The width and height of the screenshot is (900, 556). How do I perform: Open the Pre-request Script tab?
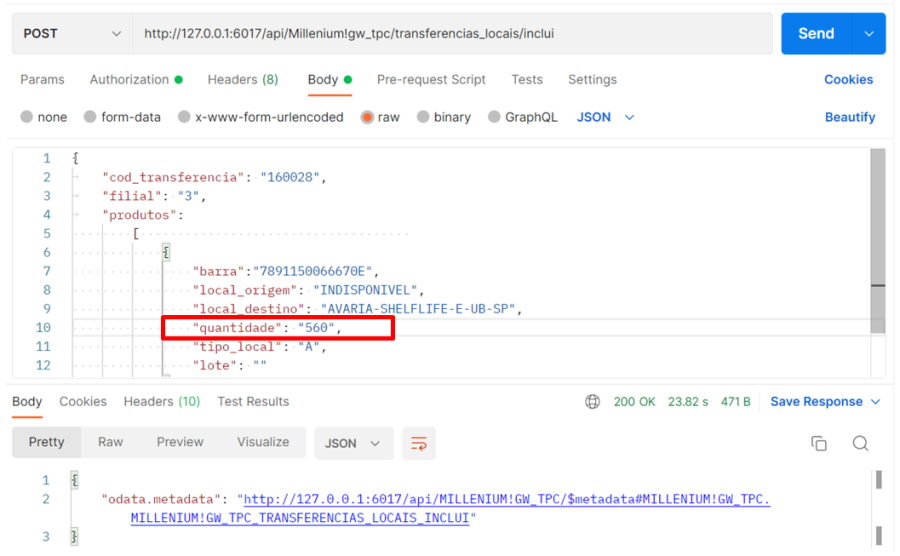point(431,79)
